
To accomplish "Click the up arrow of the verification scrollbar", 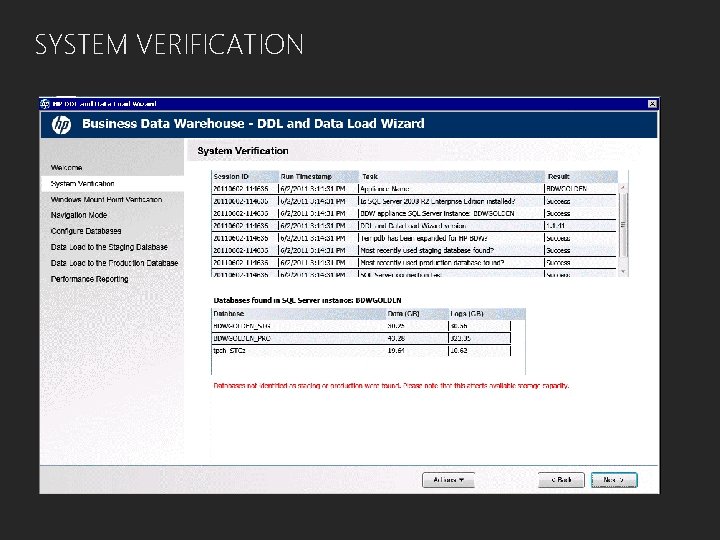I will [623, 187].
